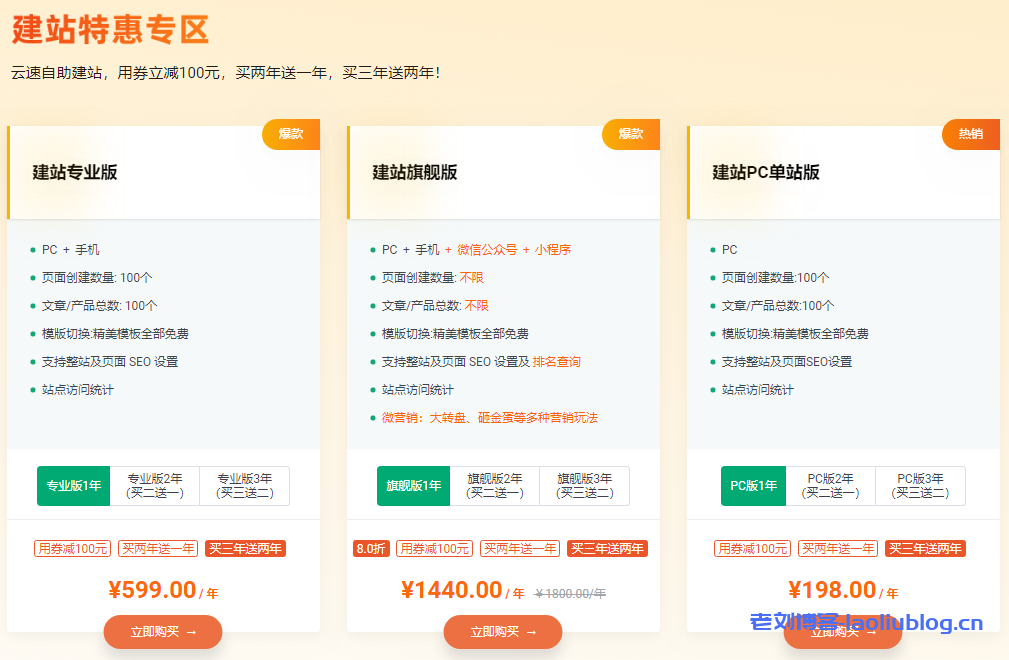This screenshot has width=1009, height=660.
Task: Switch to 专业版2年 (买二送一) option
Action: (x=155, y=486)
